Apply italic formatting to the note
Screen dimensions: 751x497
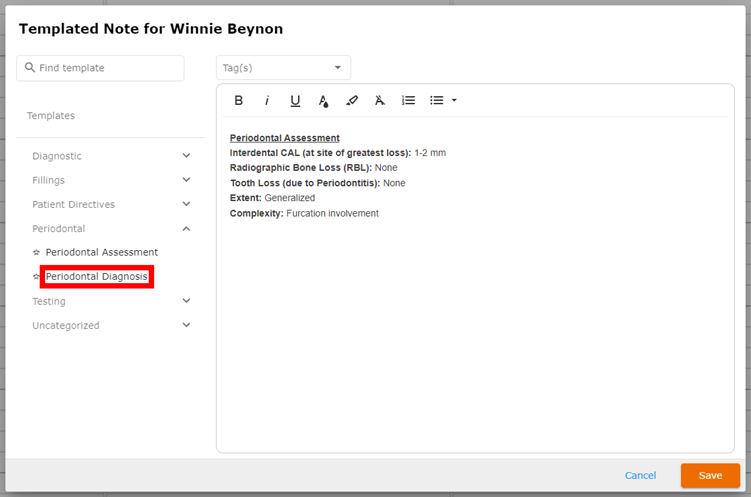coord(267,101)
